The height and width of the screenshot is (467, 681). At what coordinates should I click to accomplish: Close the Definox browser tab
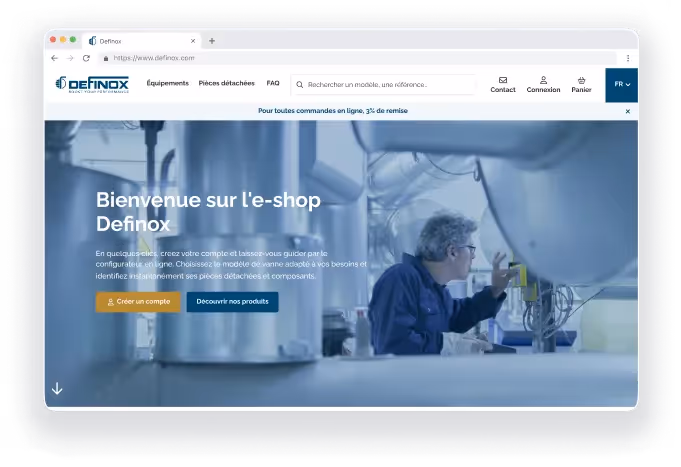click(x=193, y=41)
